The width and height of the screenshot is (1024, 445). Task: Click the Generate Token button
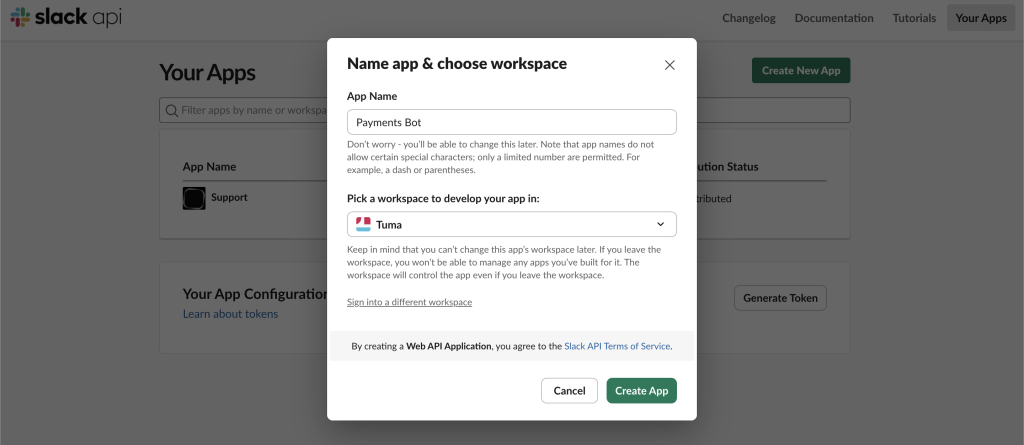point(780,298)
